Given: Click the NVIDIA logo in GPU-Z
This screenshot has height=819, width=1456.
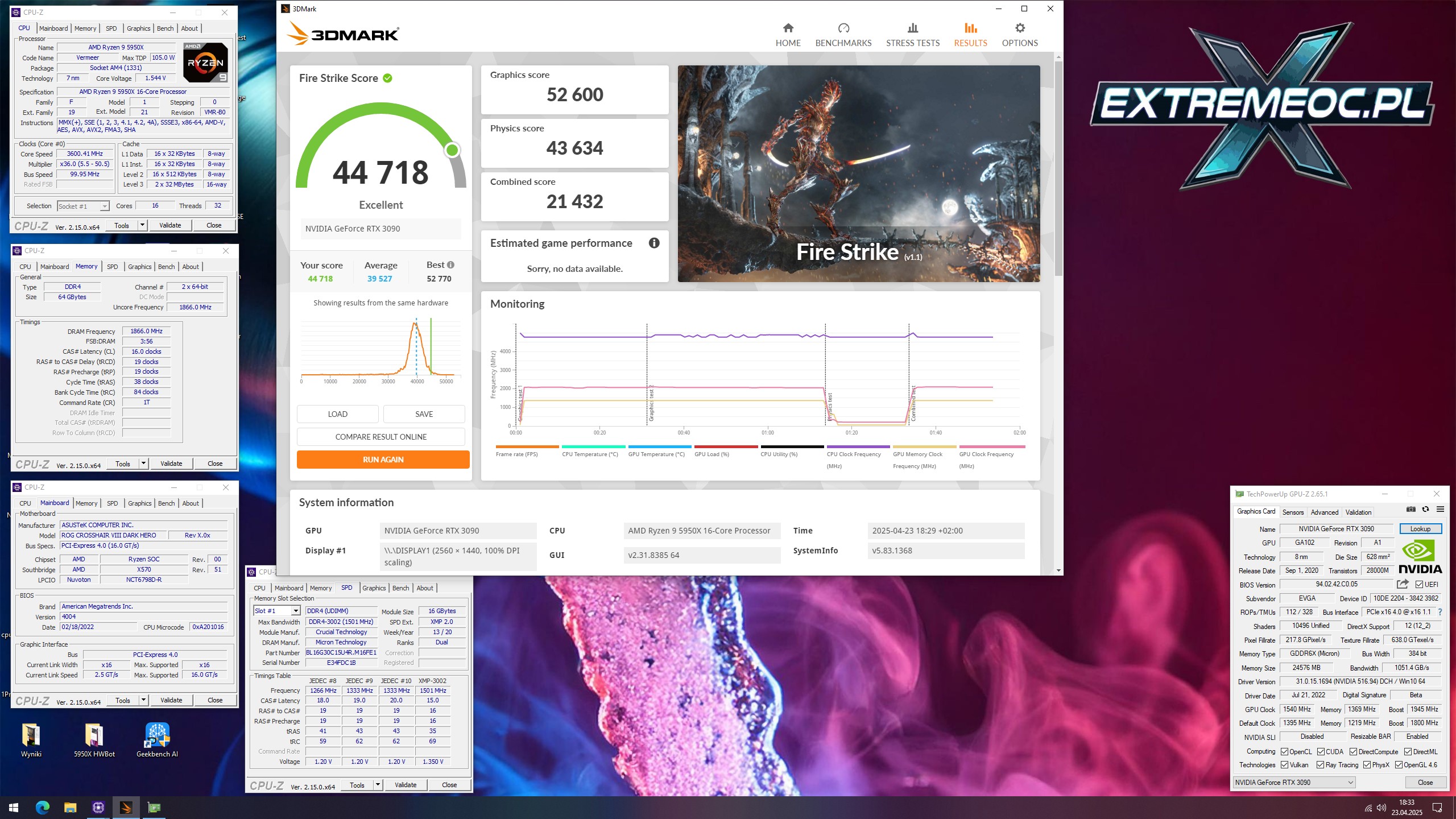Looking at the screenshot, I should click(1420, 557).
